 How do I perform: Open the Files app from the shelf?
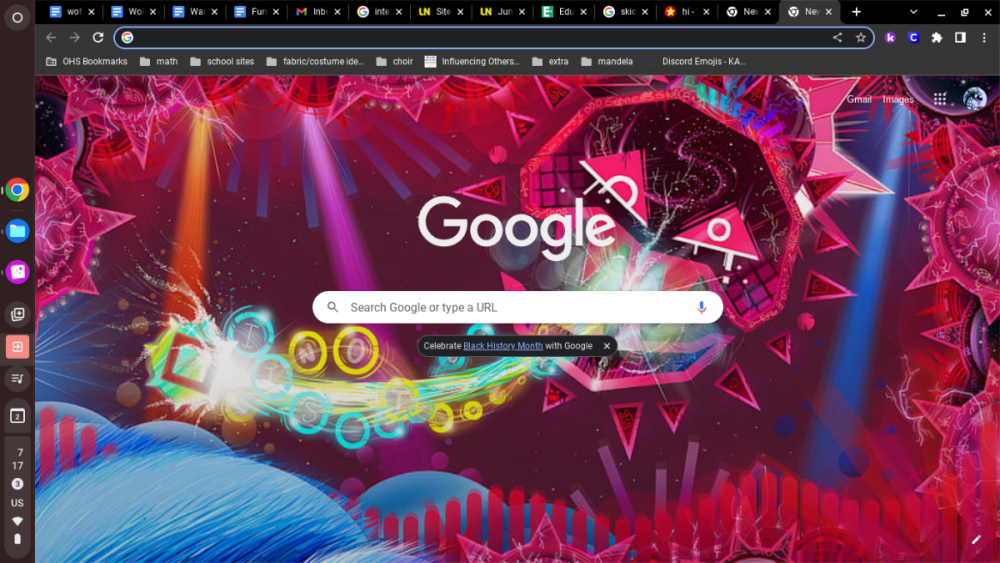click(x=17, y=231)
